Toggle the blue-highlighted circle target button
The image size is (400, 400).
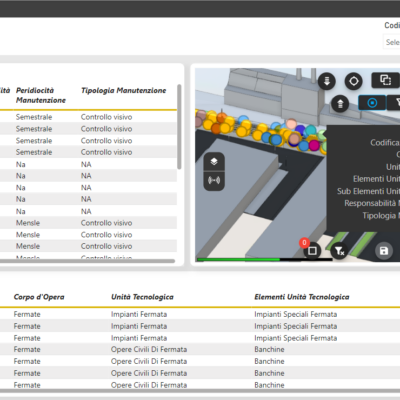372,103
